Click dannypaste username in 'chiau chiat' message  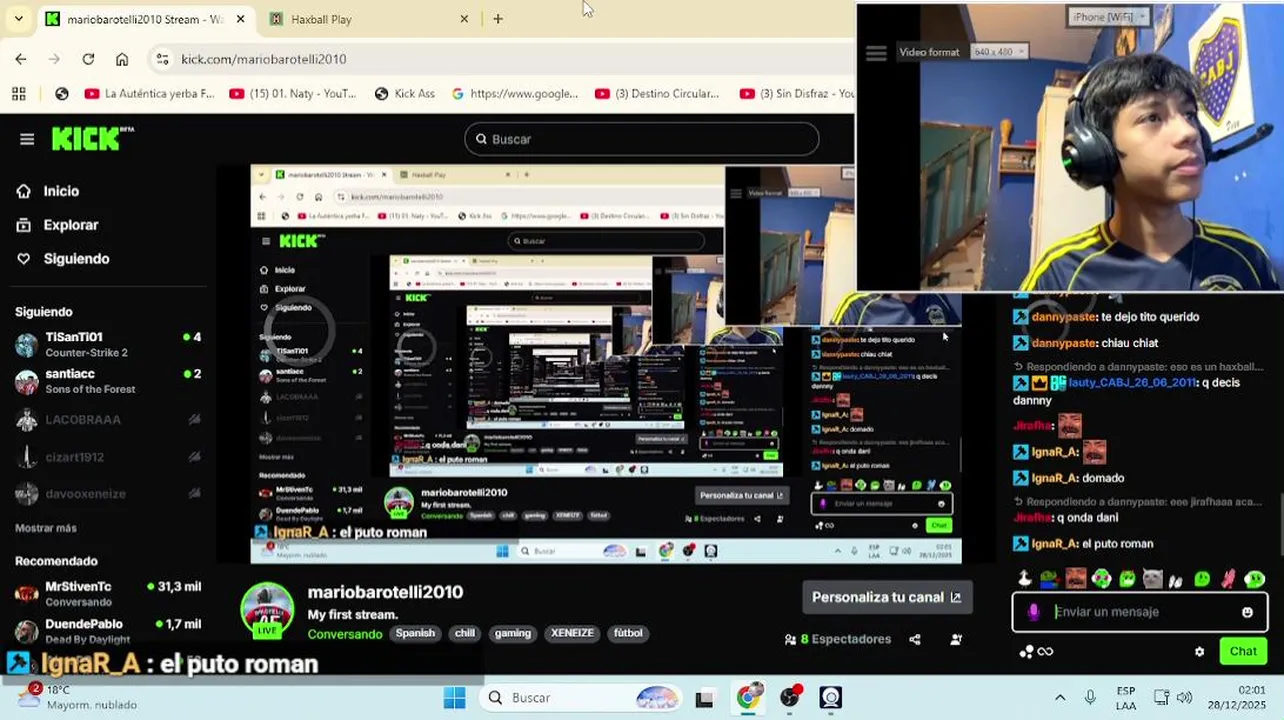click(x=1063, y=343)
